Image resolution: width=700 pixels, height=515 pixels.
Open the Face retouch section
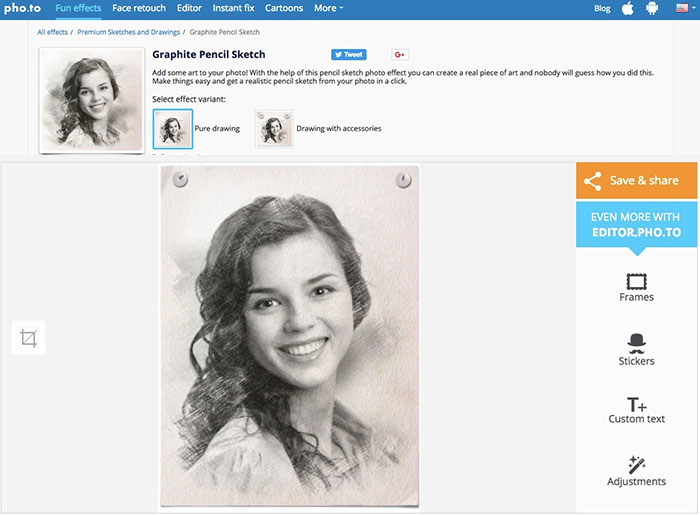139,8
